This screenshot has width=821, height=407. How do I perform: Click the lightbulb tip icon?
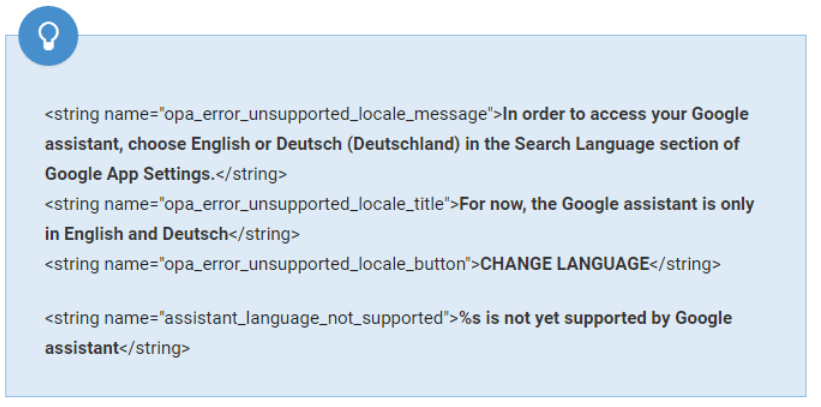point(47,36)
